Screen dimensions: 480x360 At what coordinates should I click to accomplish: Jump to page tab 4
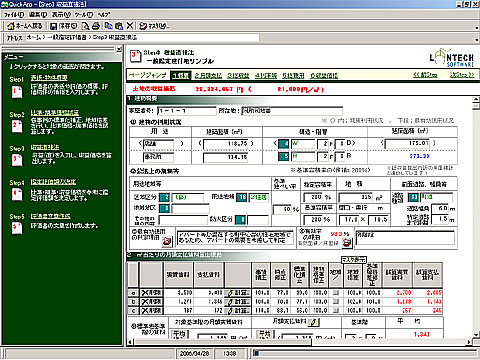(266, 76)
